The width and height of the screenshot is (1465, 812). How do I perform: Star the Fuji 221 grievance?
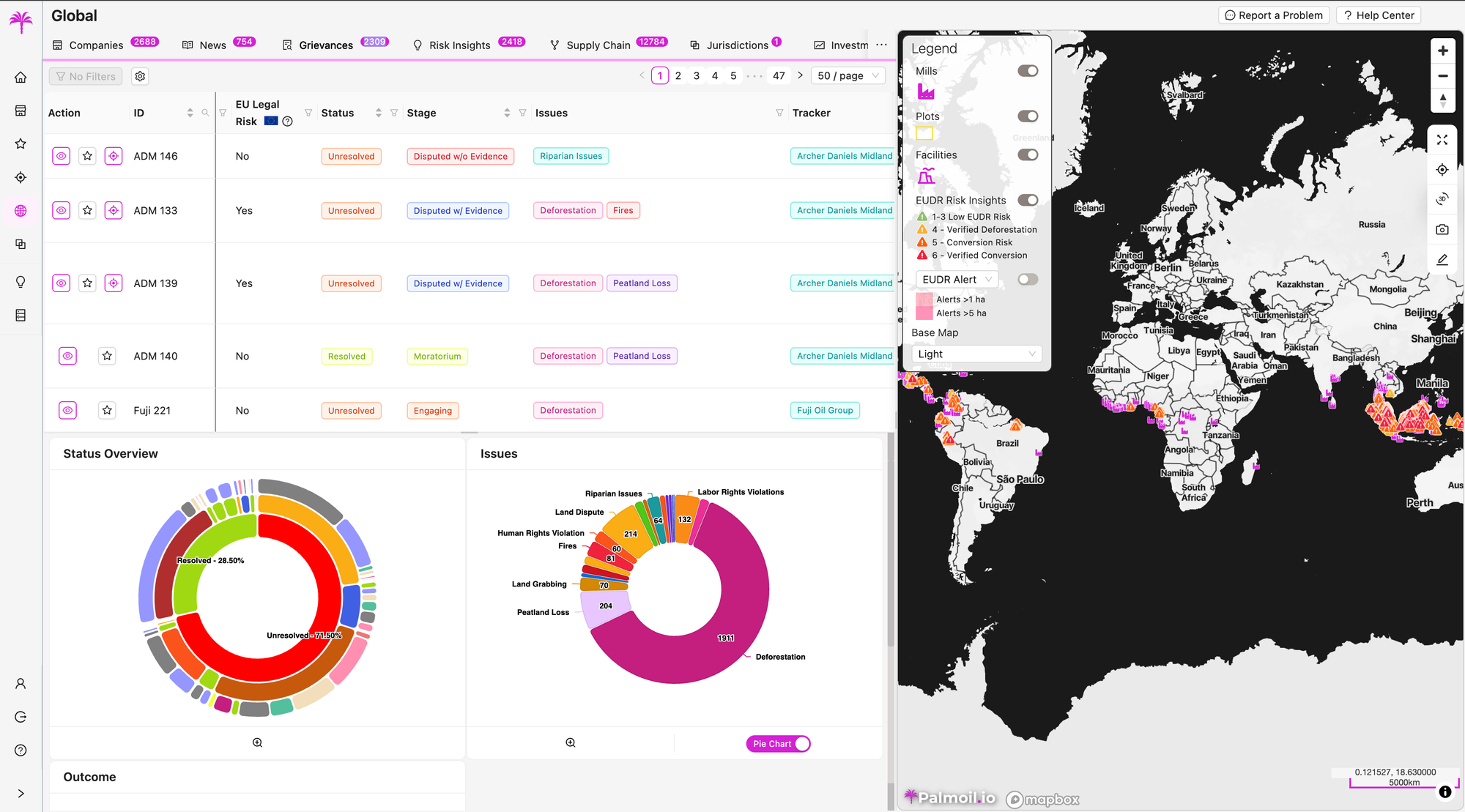[107, 411]
